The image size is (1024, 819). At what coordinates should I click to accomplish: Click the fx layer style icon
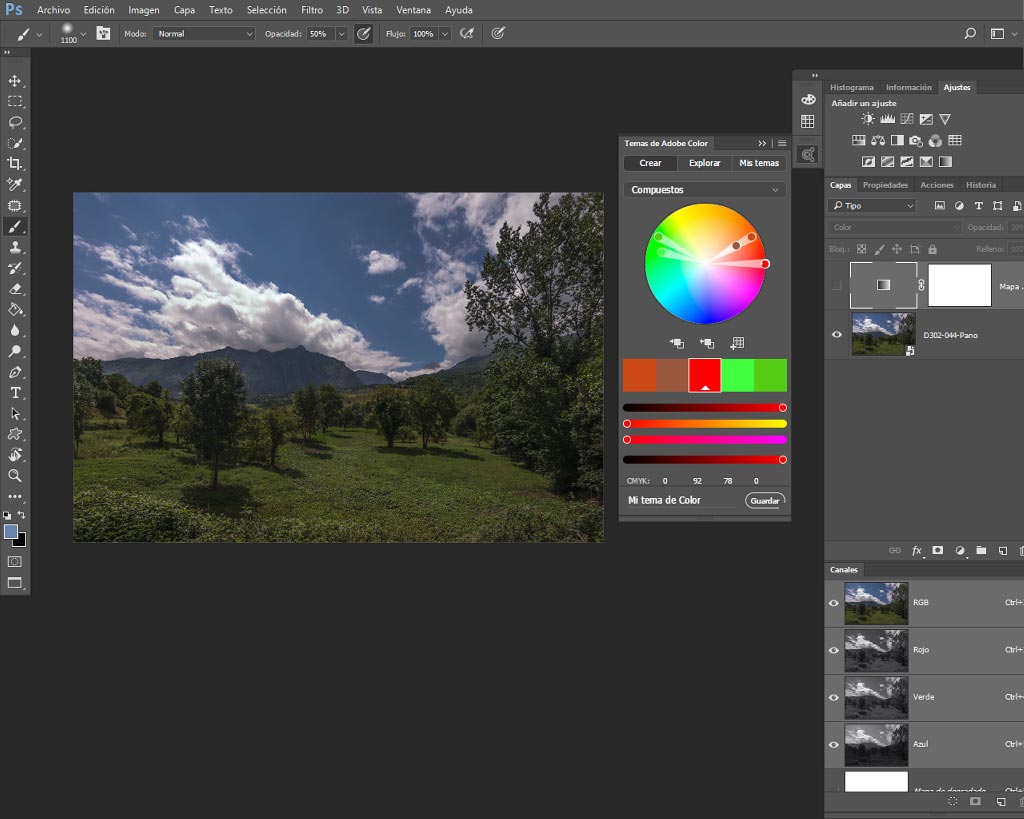click(917, 551)
